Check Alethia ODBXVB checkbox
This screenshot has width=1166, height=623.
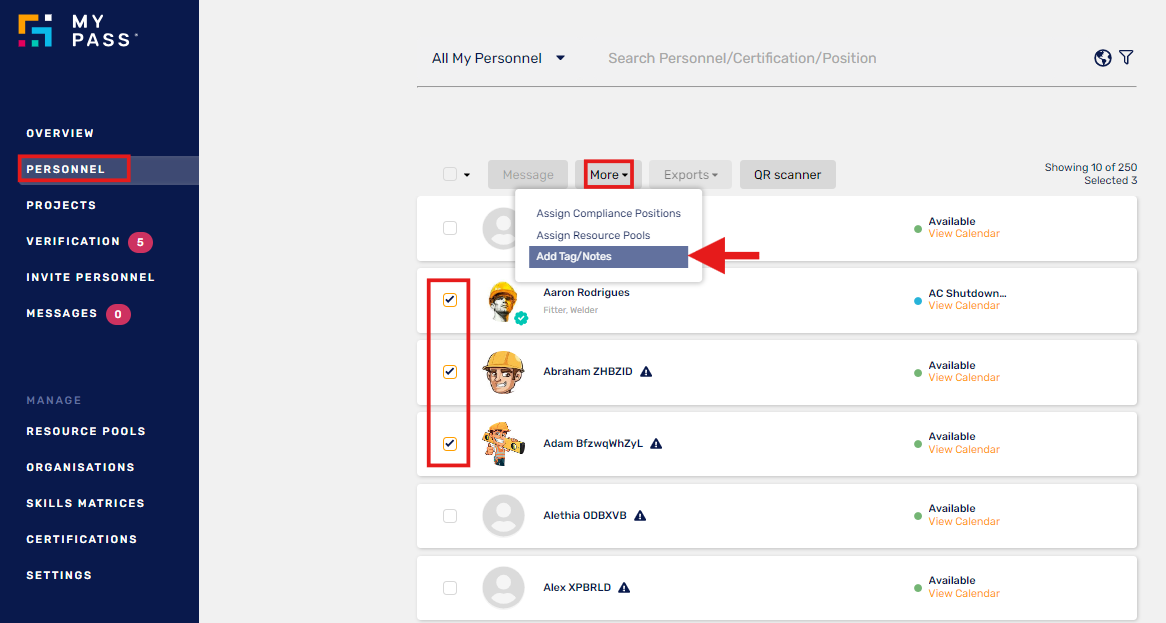tap(450, 516)
